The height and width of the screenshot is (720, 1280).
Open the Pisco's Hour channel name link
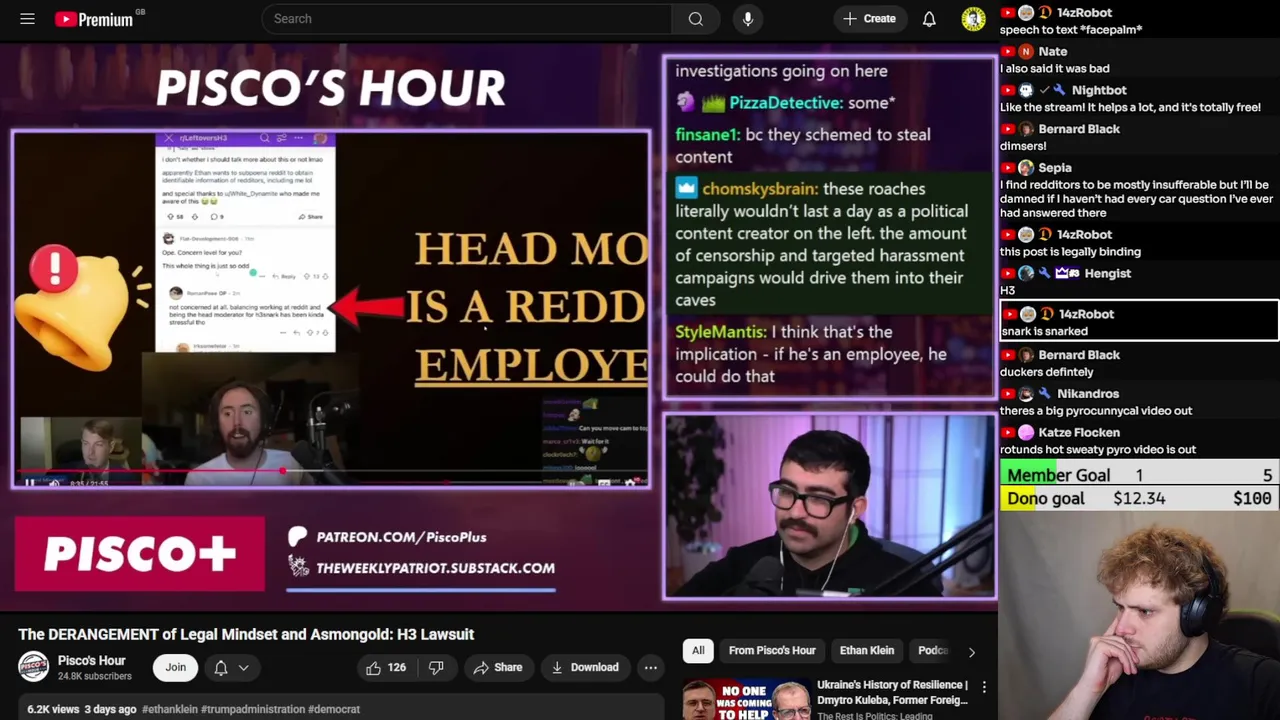coord(91,660)
